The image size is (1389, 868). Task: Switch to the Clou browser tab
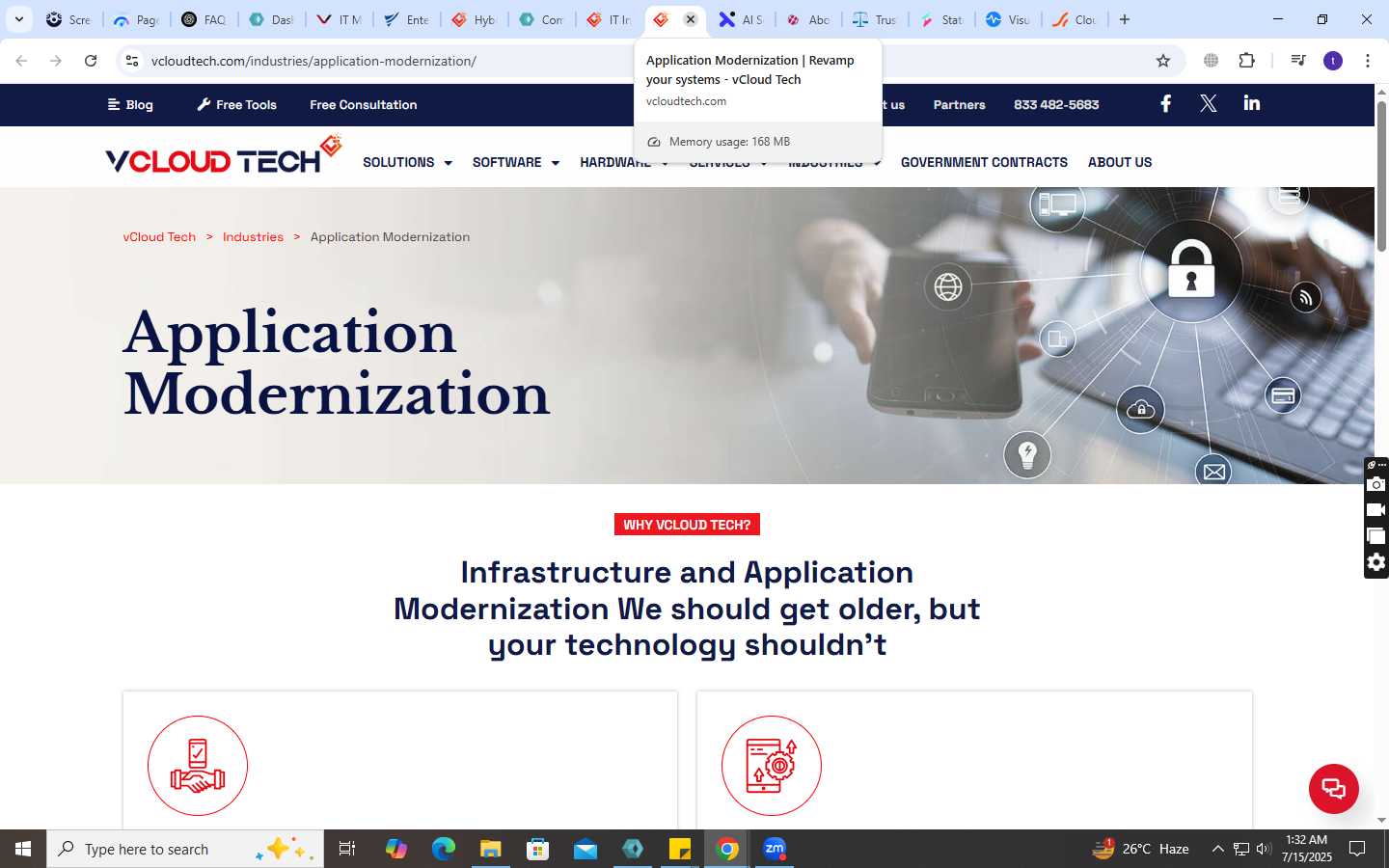tap(1076, 19)
